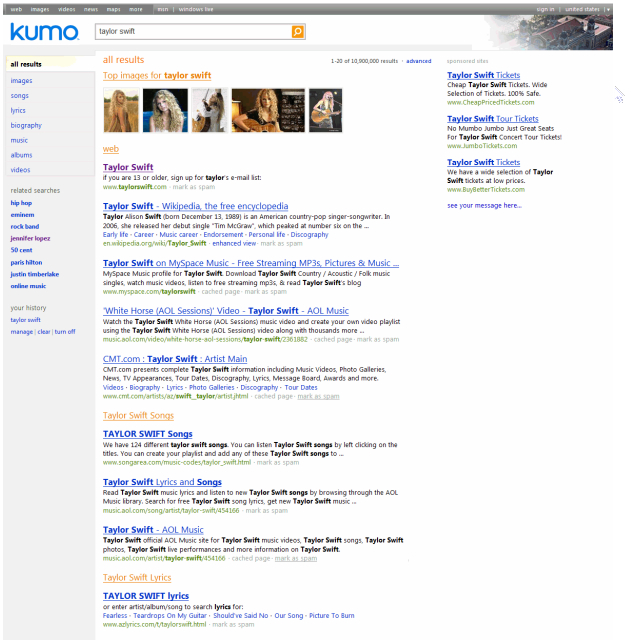Filter results by videos in sidebar
642x640 pixels.
point(20,170)
